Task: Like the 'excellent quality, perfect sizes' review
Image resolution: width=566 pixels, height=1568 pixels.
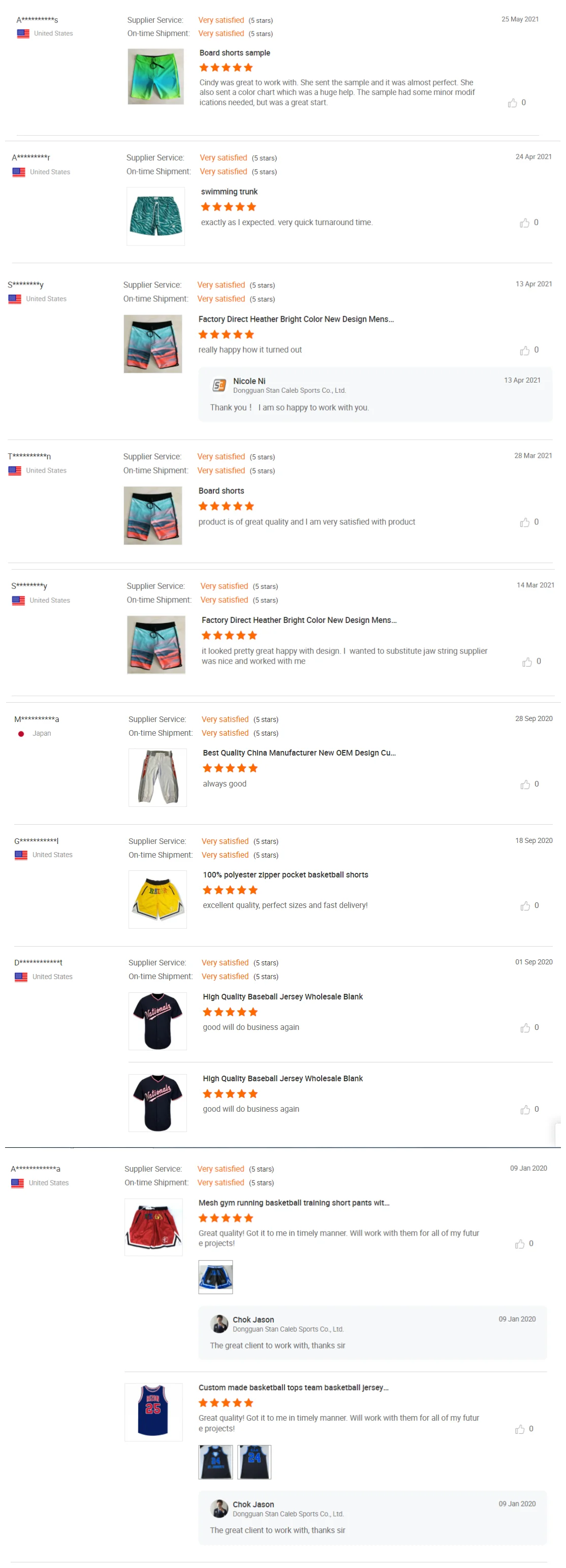Action: coord(525,906)
